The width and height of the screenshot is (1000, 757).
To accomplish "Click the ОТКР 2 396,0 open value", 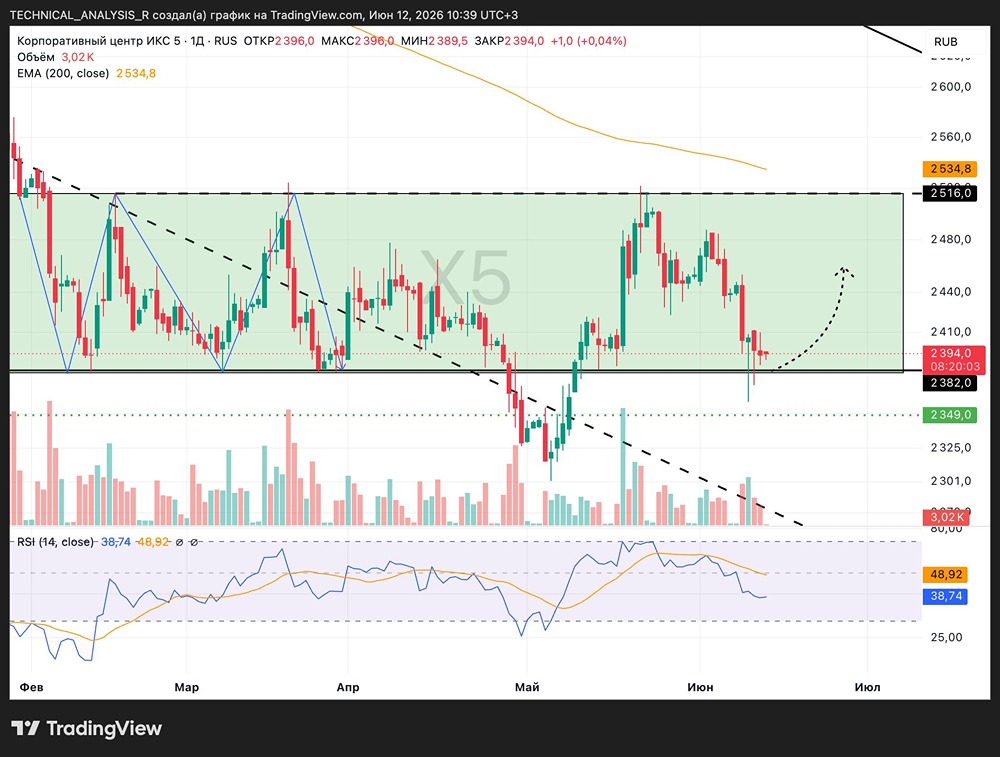I will (279, 41).
